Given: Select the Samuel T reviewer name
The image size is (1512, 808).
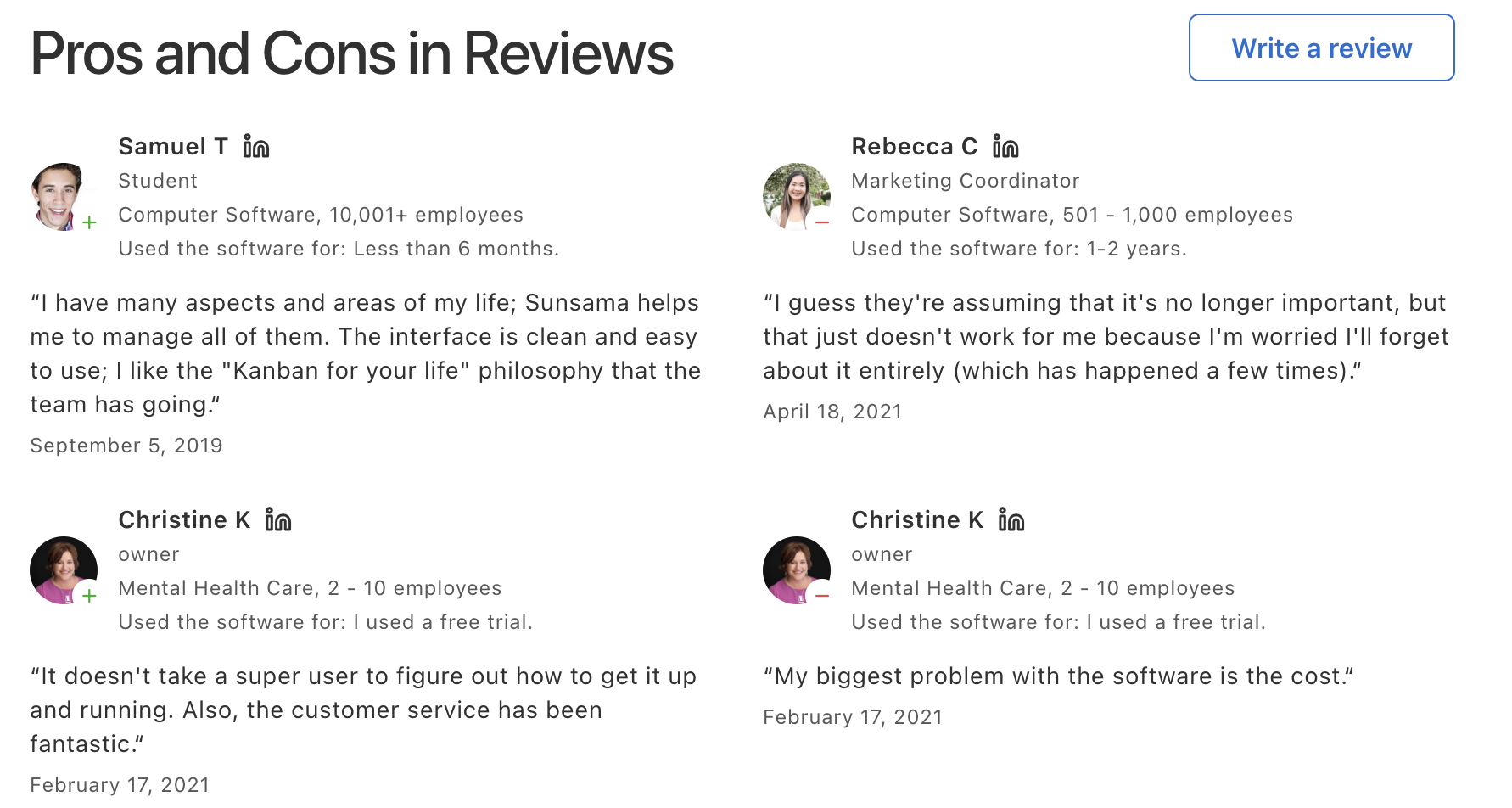Looking at the screenshot, I should pos(173,147).
